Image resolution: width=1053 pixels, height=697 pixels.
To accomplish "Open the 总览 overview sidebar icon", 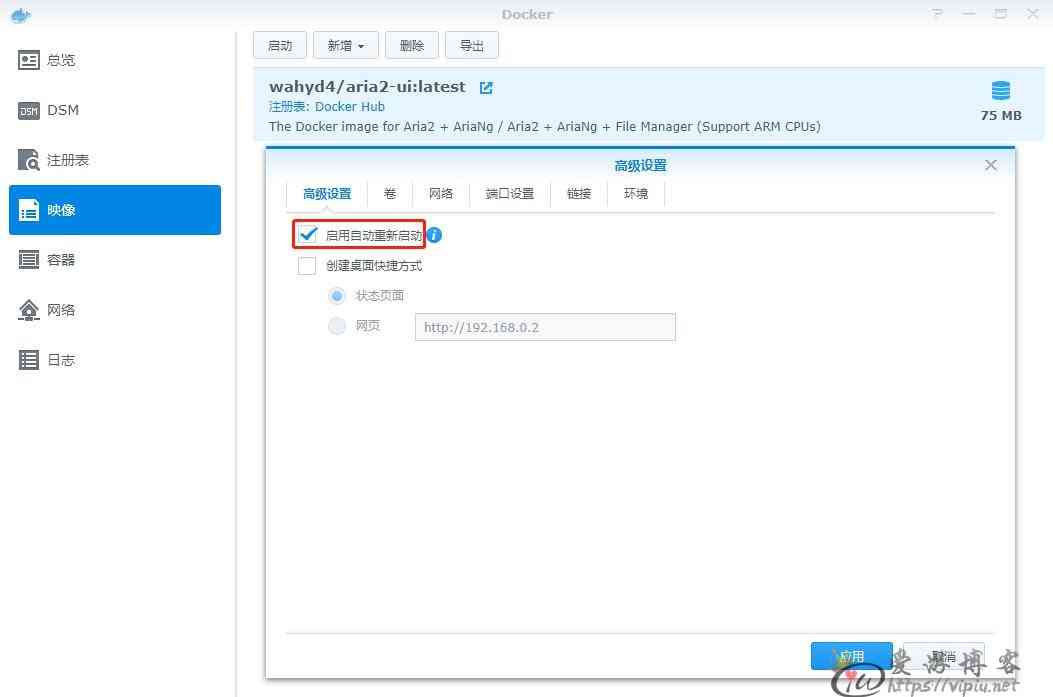I will [29, 60].
